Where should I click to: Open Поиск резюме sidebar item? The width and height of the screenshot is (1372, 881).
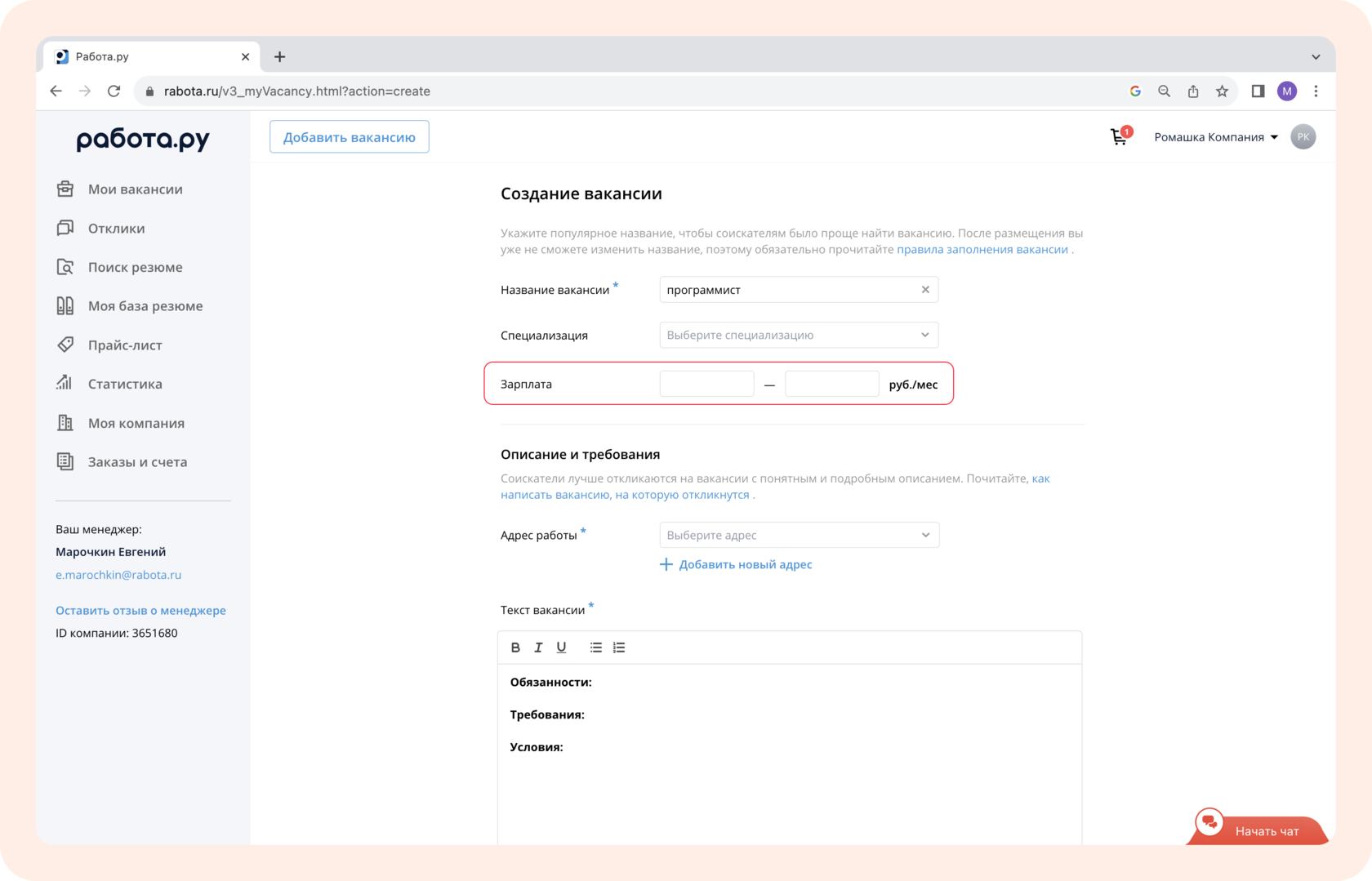(x=135, y=267)
